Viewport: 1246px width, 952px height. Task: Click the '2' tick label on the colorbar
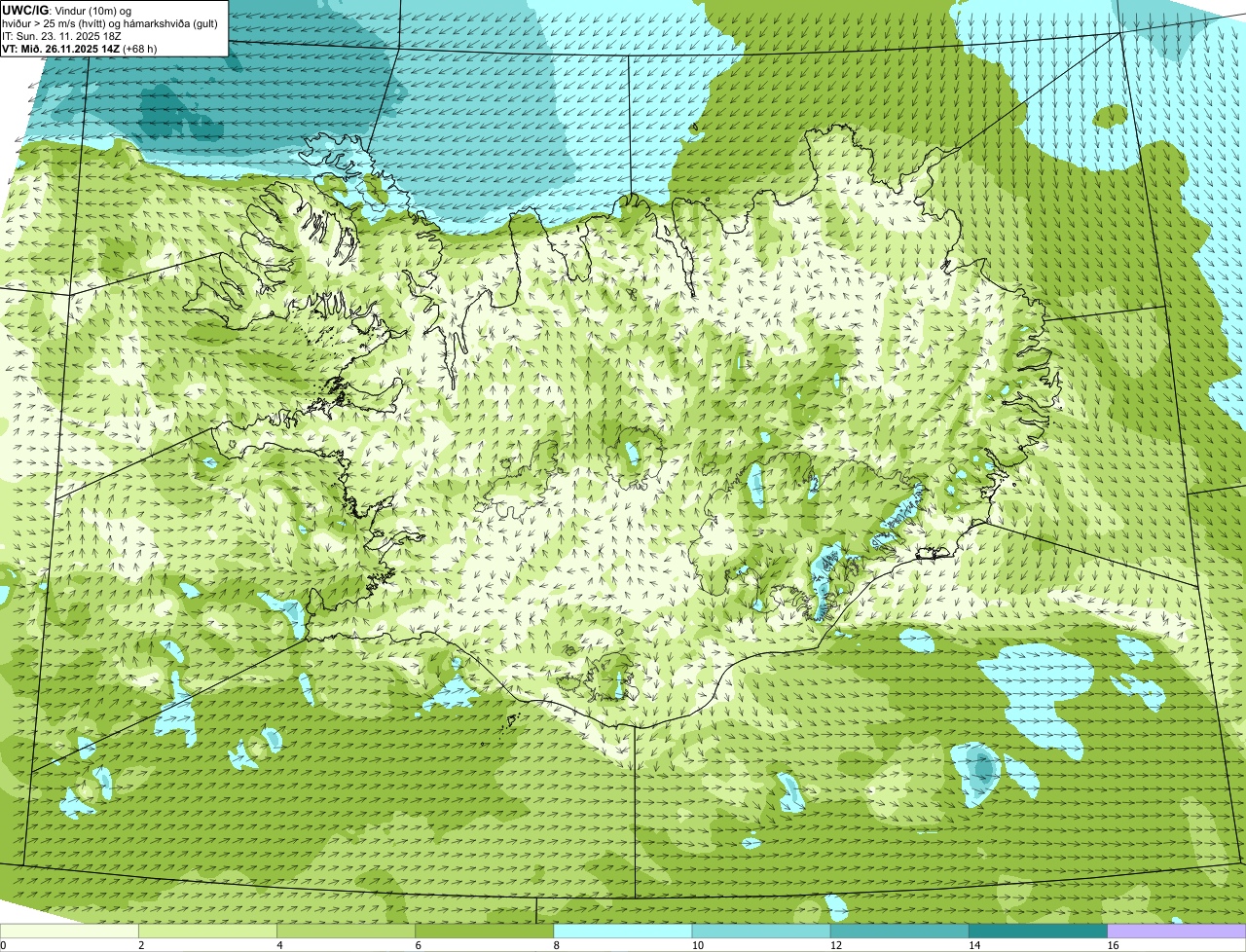[x=141, y=945]
